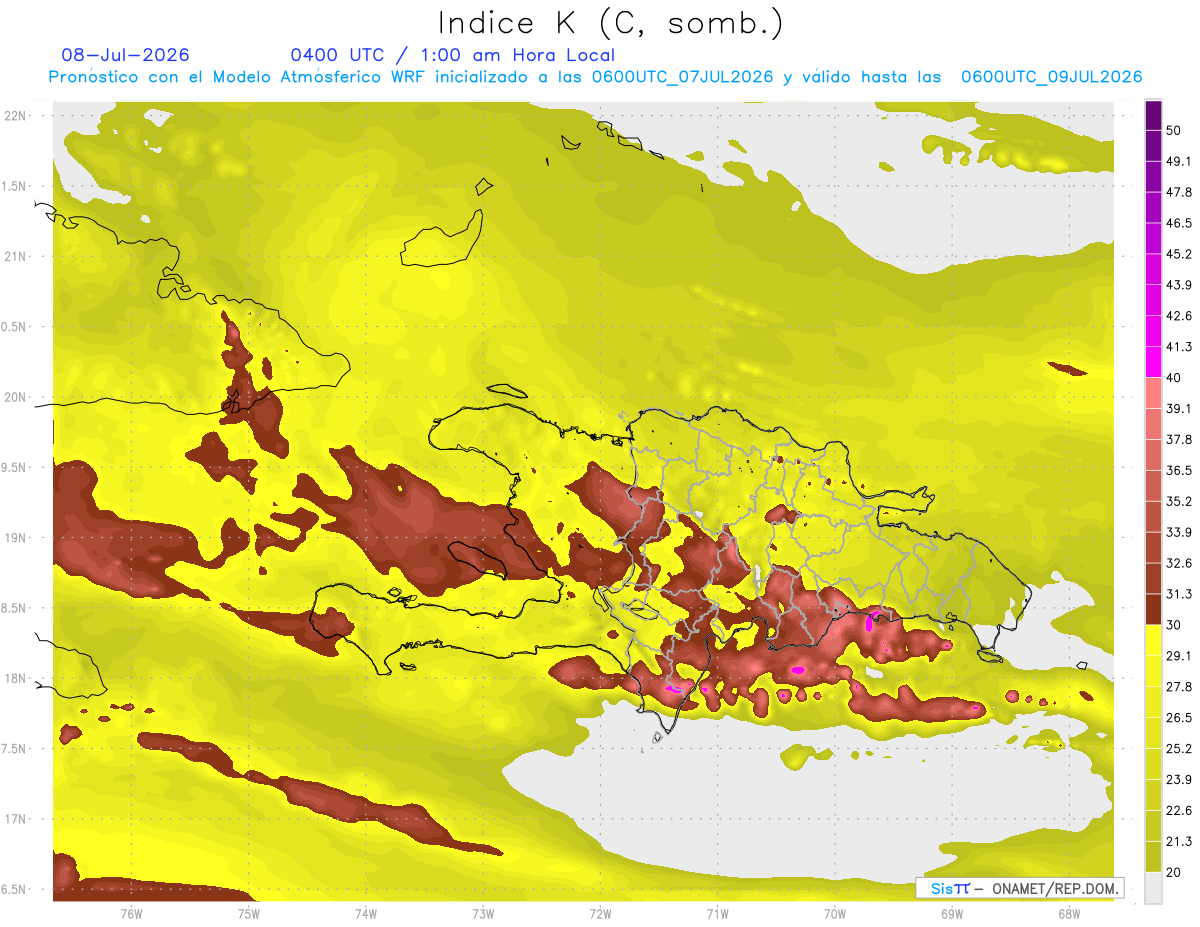Select the longitude axis label "73W"
This screenshot has width=1200, height=927.
click(483, 914)
